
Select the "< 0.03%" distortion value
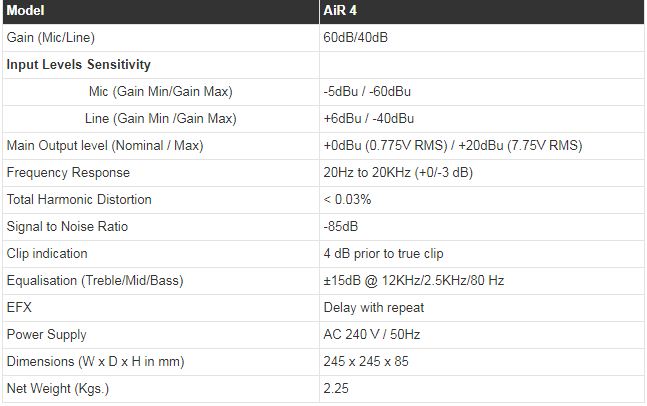(x=347, y=200)
